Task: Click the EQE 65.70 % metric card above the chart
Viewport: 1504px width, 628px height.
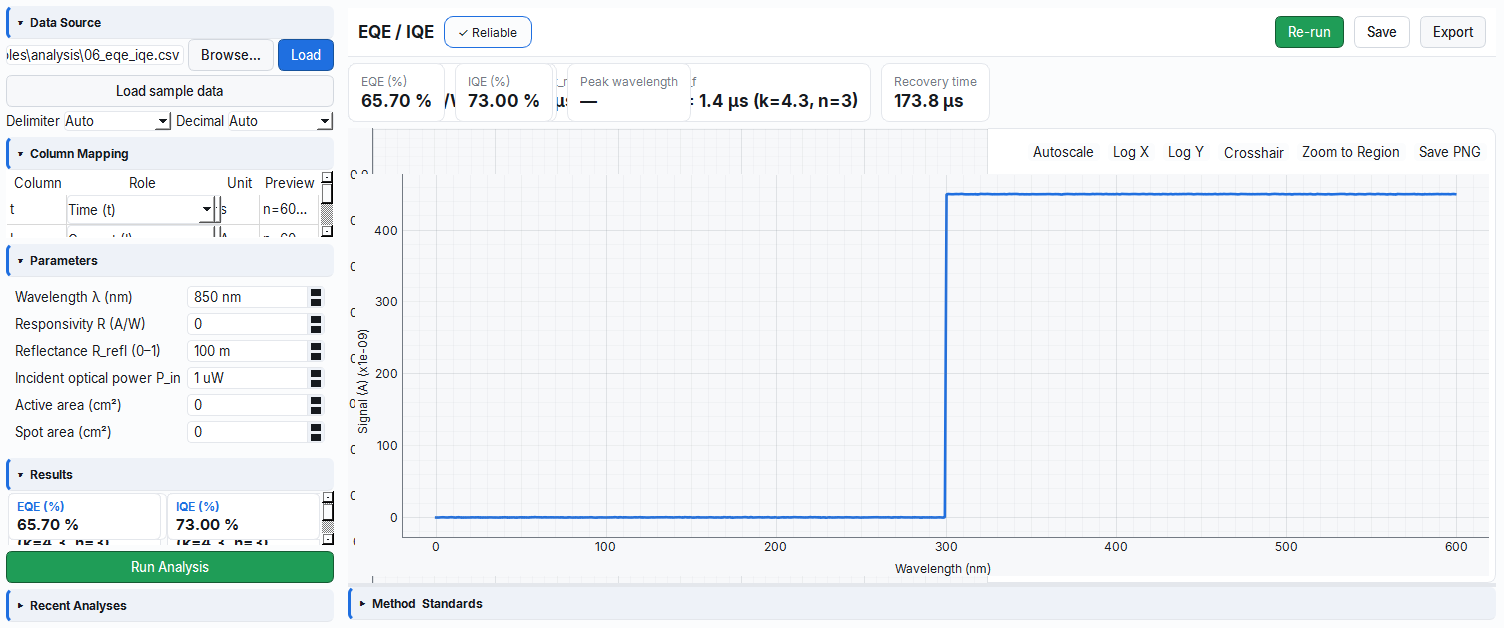Action: (396, 92)
